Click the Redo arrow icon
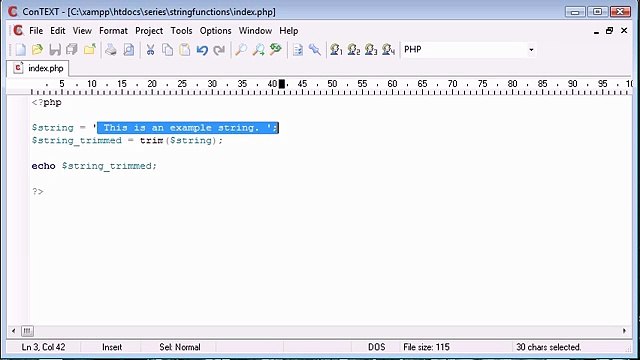This screenshot has width=640, height=360. pos(219,50)
